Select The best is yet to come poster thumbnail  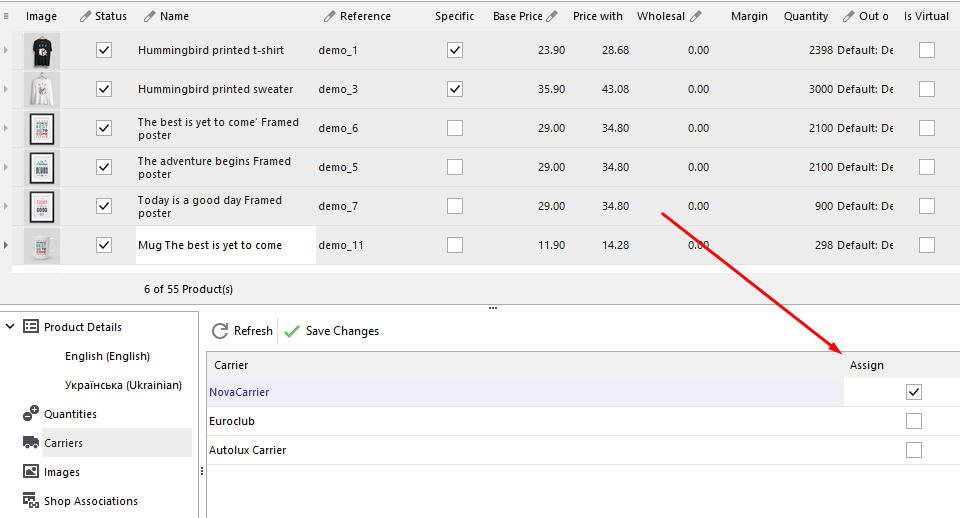(x=42, y=129)
